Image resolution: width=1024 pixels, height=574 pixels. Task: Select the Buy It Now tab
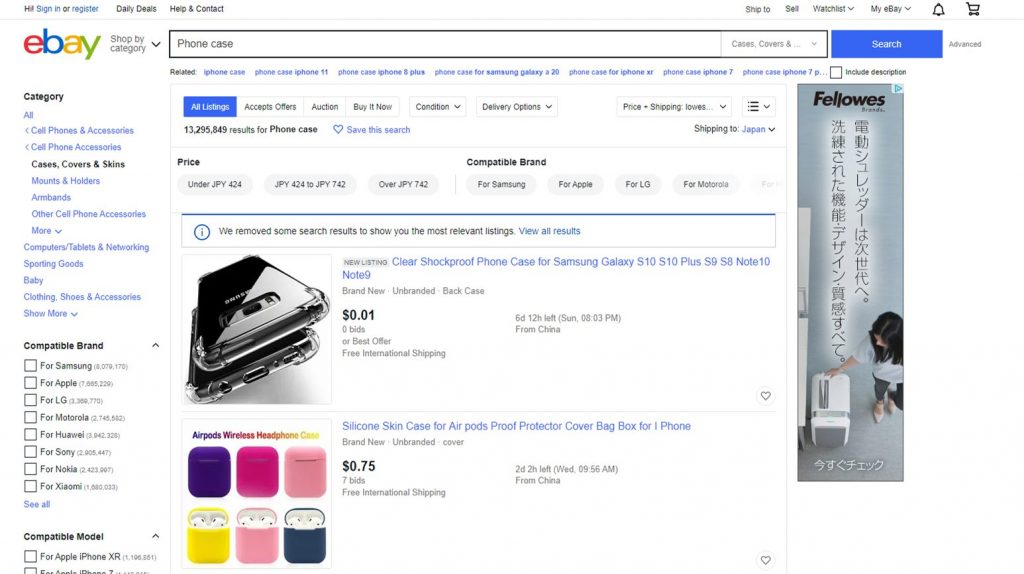(372, 106)
